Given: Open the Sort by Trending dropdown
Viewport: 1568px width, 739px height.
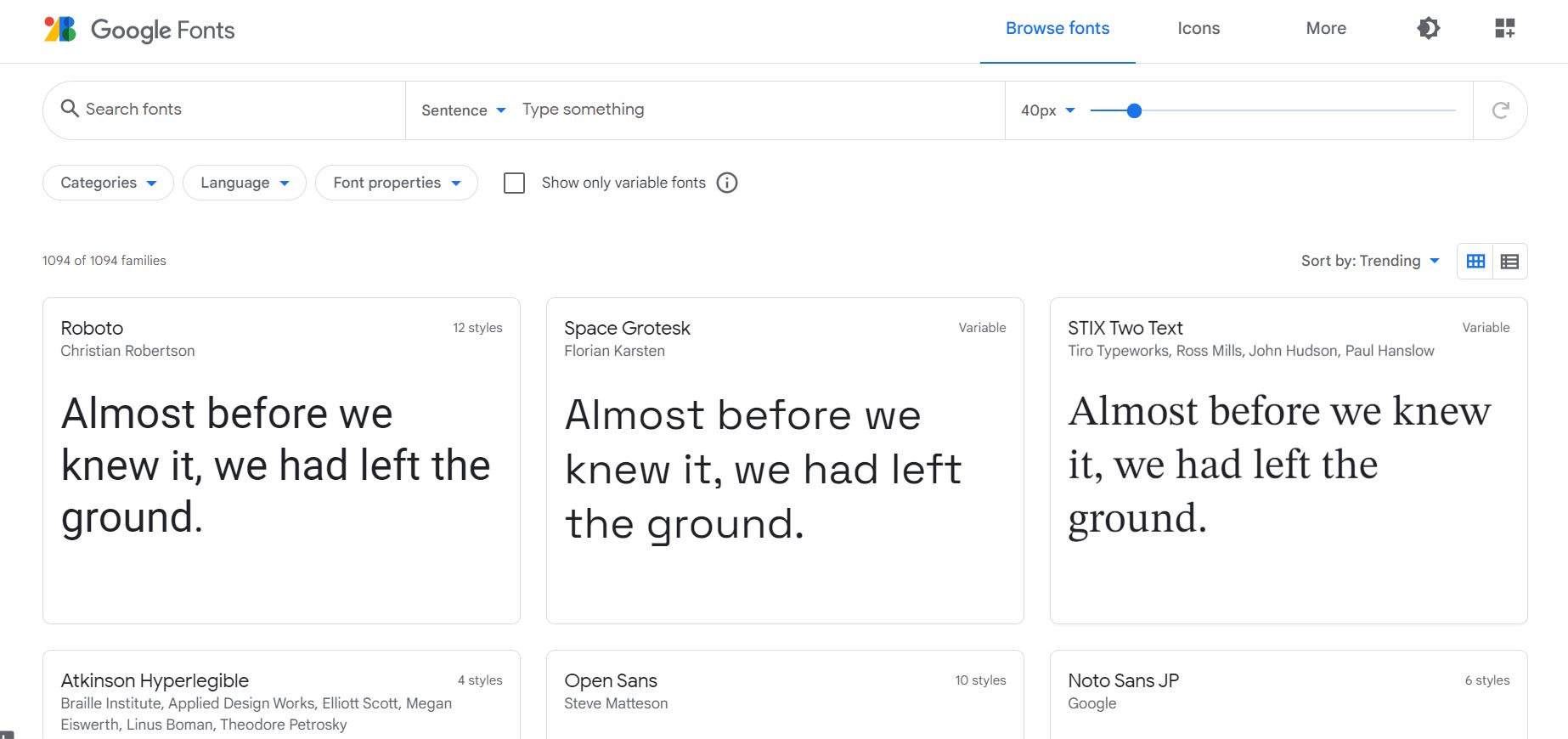Looking at the screenshot, I should 1370,261.
